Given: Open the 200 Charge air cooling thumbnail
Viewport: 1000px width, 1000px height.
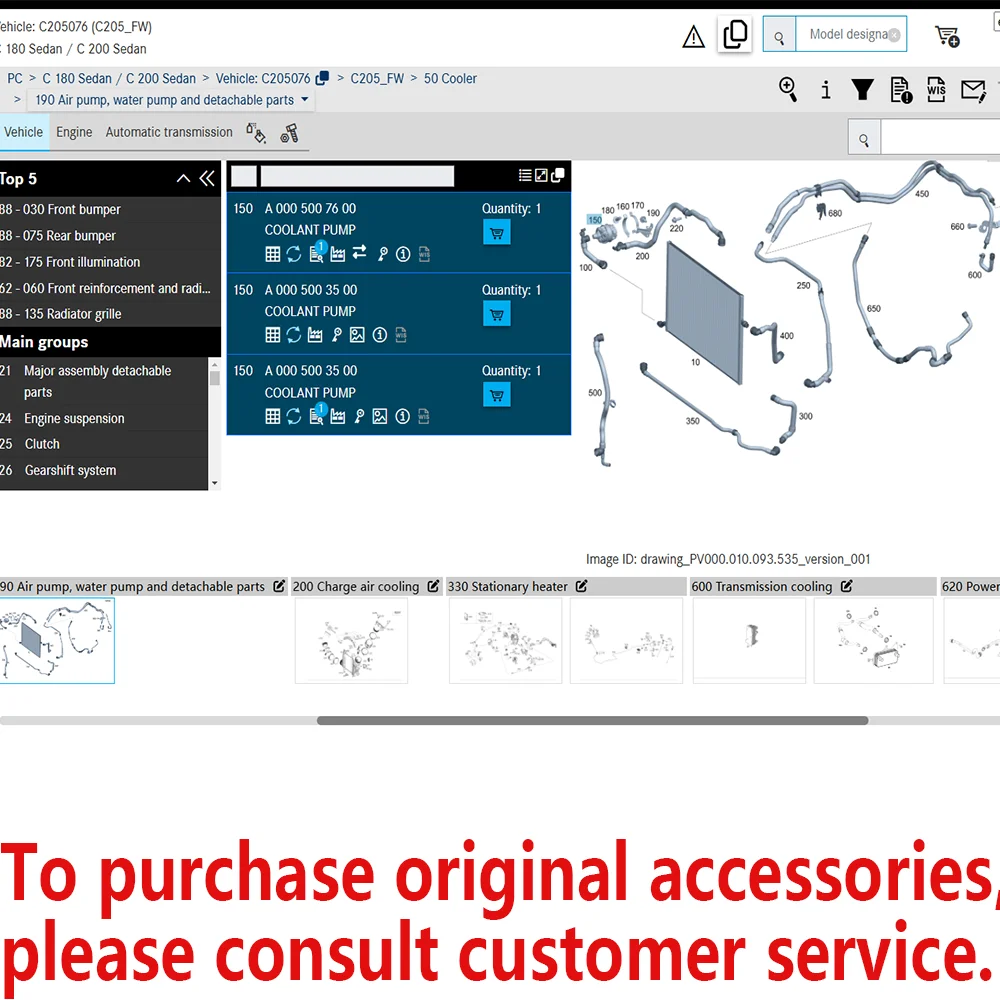Looking at the screenshot, I should point(351,640).
